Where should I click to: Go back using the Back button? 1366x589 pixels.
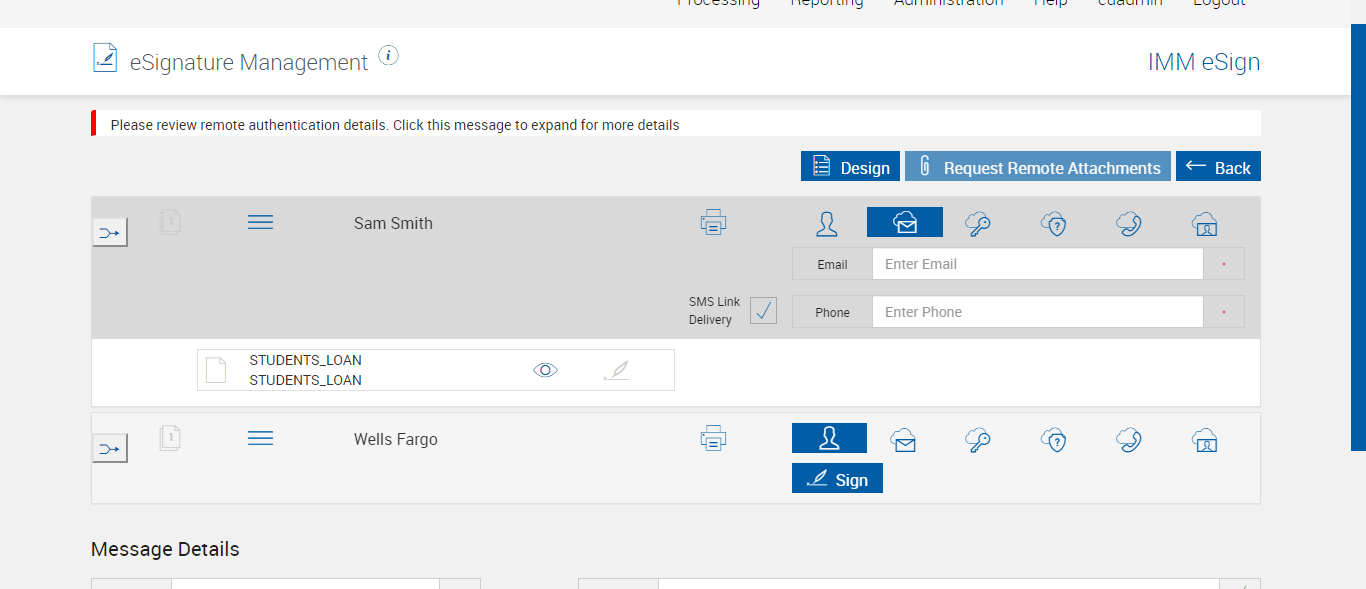click(1218, 167)
